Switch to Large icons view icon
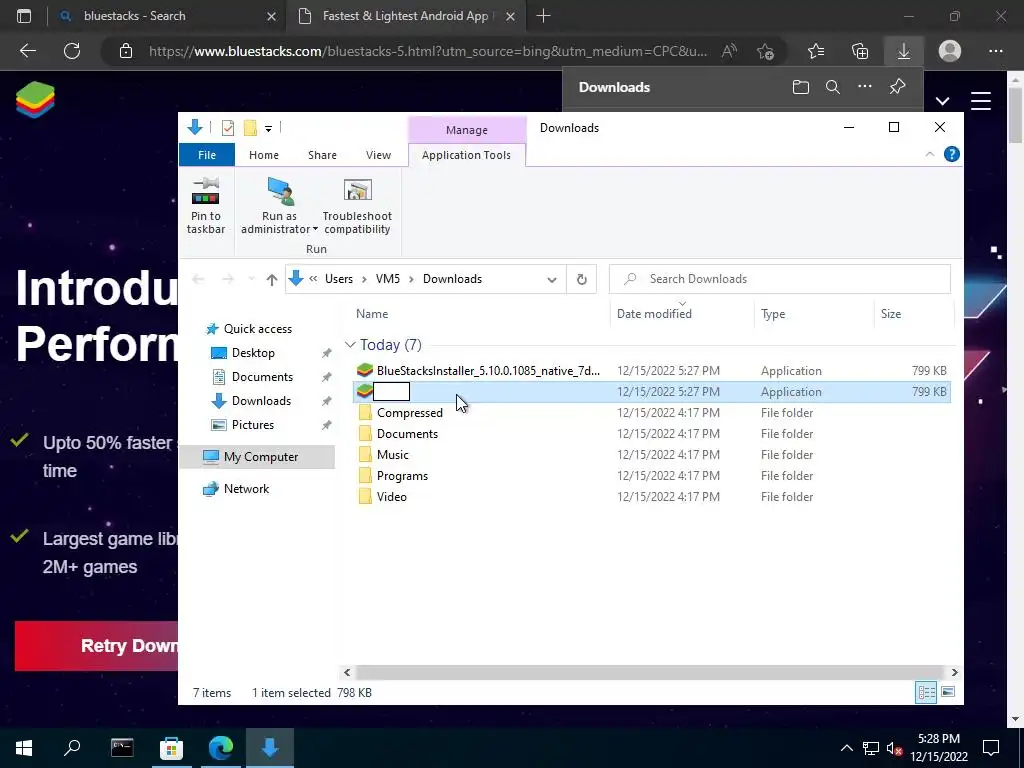The width and height of the screenshot is (1024, 768). pos(948,692)
